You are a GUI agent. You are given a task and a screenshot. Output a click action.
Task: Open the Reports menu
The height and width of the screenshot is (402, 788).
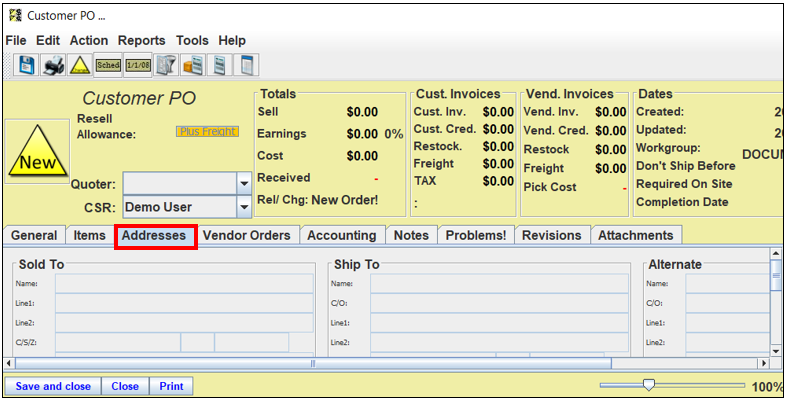(142, 40)
